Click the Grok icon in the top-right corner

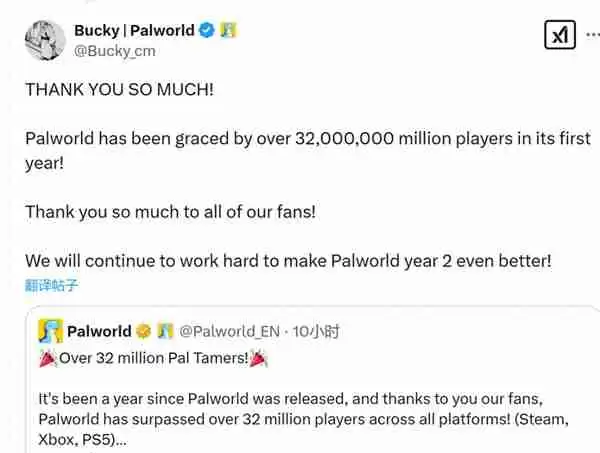coord(560,36)
